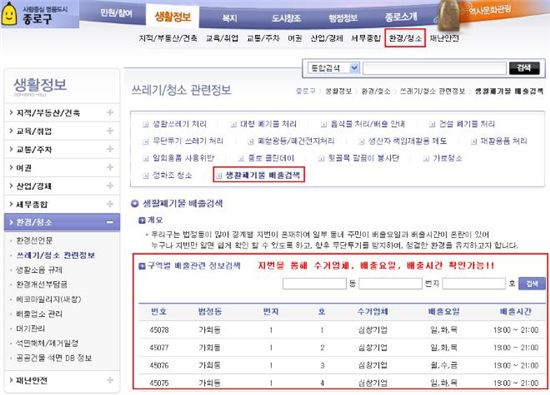Click the Jongno-gu mascot logo
The width and height of the screenshot is (550, 395).
(x=9, y=14)
